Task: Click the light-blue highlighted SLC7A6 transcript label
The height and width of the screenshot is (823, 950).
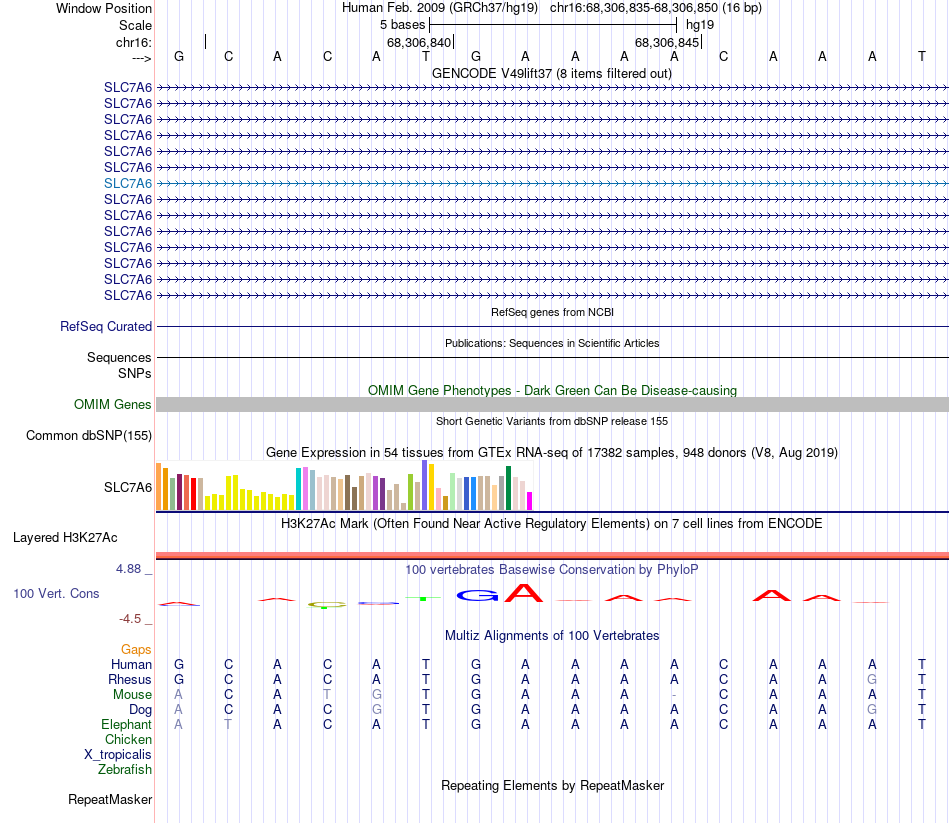Action: point(128,183)
